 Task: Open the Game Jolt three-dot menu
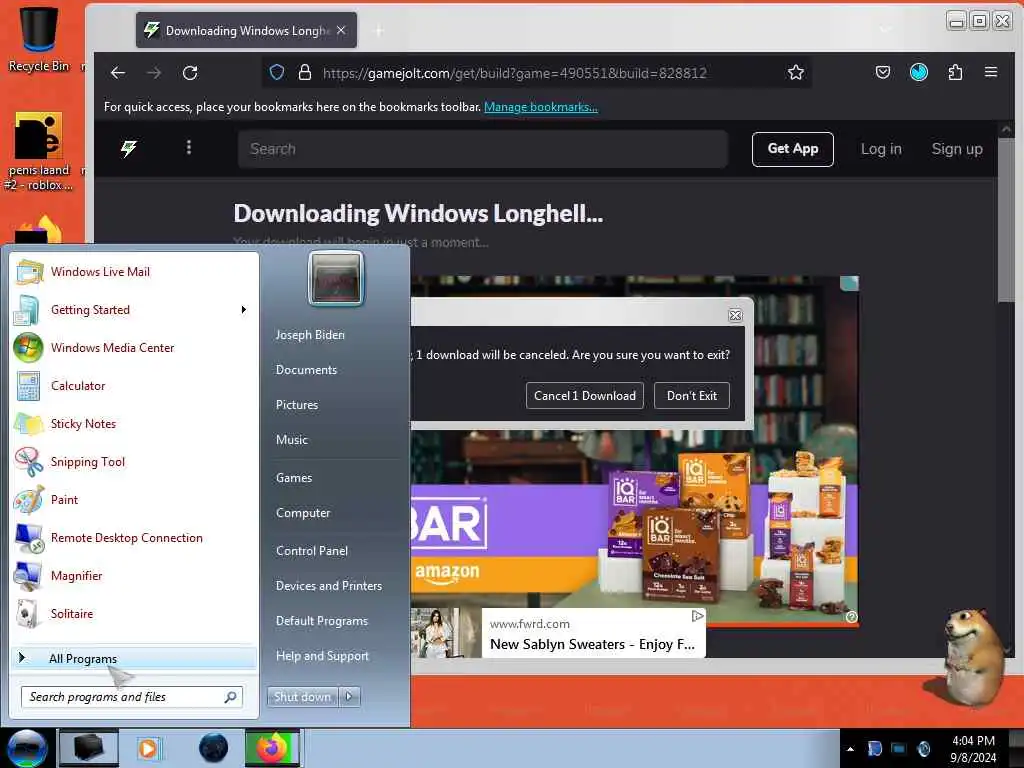[189, 148]
